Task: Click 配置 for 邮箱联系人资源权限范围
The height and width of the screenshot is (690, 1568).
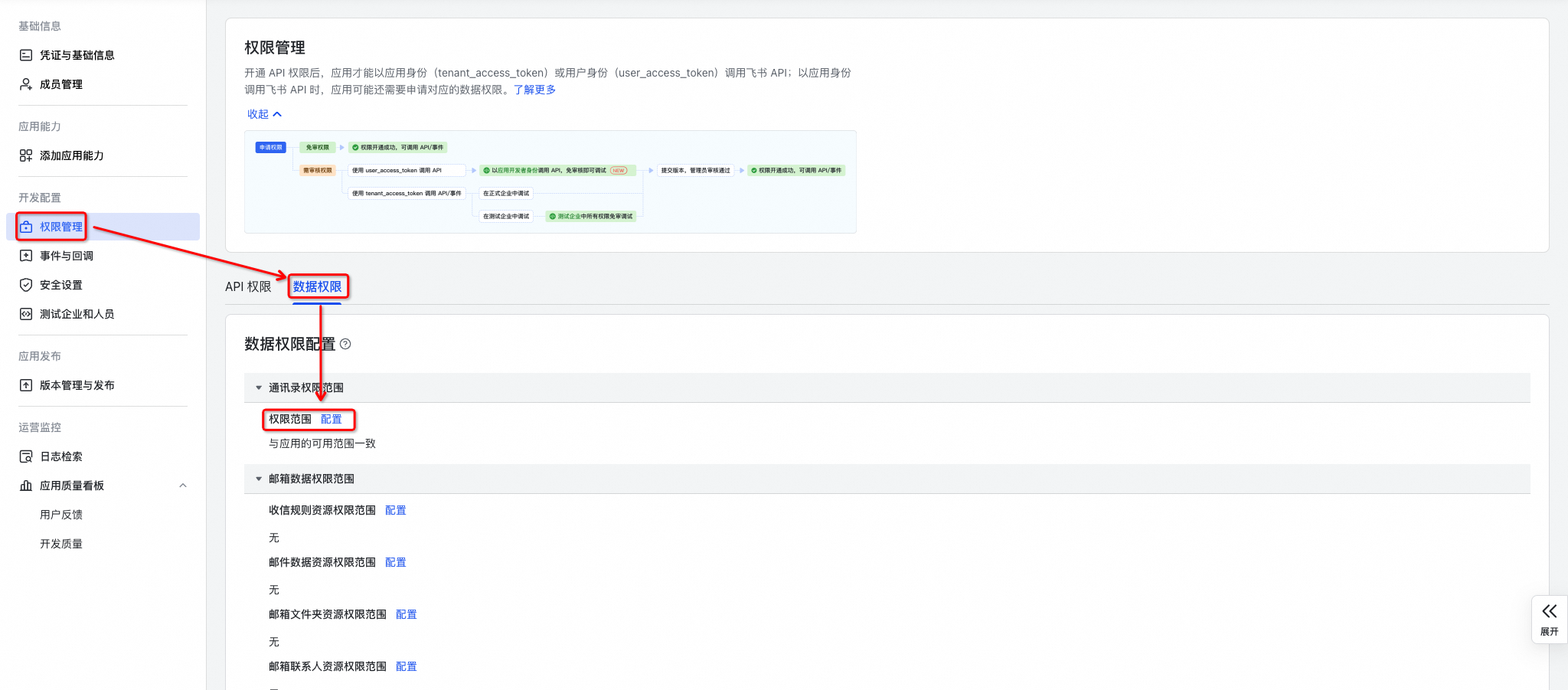Action: (x=407, y=666)
